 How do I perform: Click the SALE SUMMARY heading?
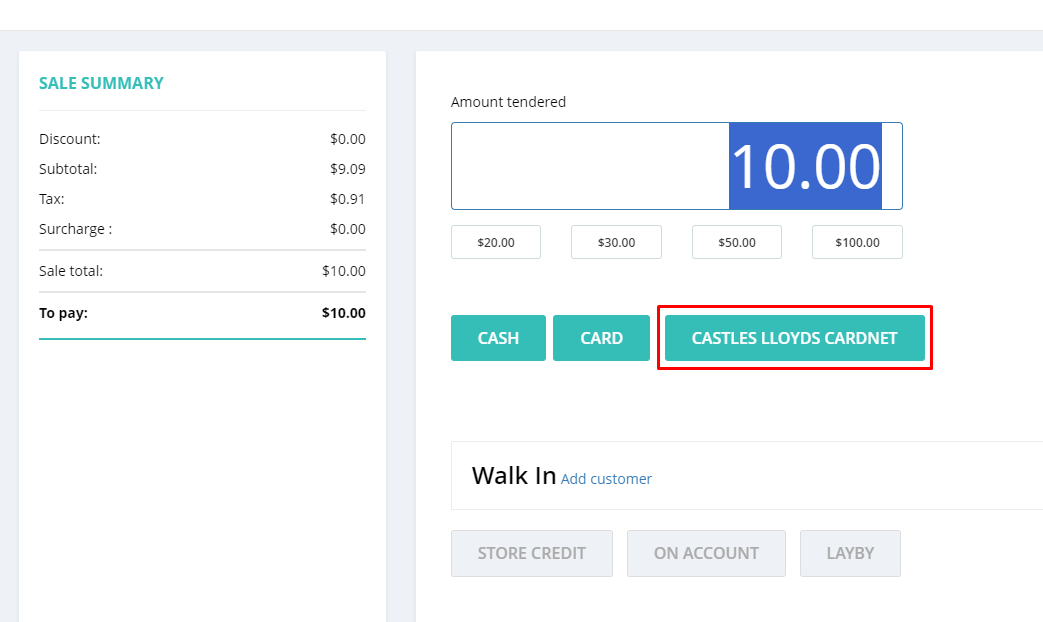click(x=101, y=83)
